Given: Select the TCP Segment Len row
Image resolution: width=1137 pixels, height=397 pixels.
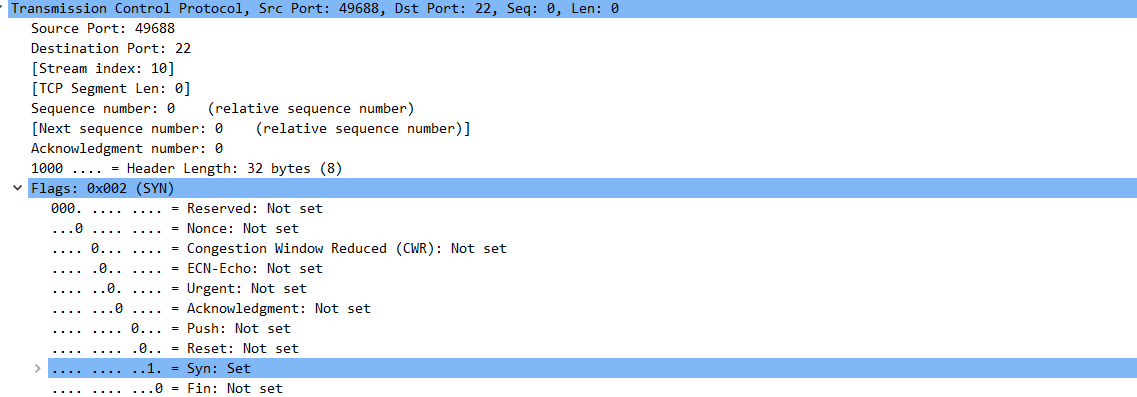Looking at the screenshot, I should pos(110,89).
